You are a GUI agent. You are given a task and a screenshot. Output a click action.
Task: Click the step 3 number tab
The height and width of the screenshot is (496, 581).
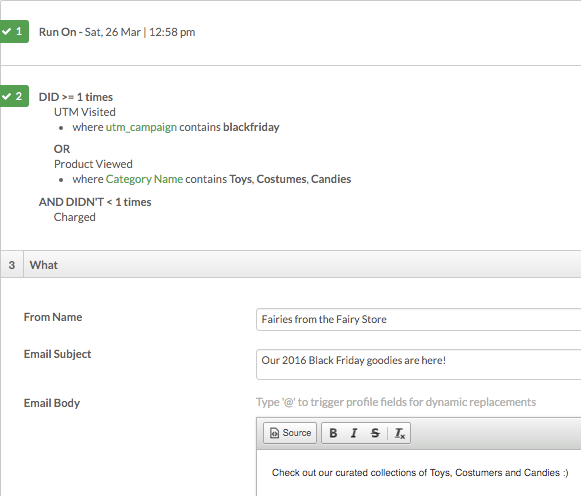(12, 265)
